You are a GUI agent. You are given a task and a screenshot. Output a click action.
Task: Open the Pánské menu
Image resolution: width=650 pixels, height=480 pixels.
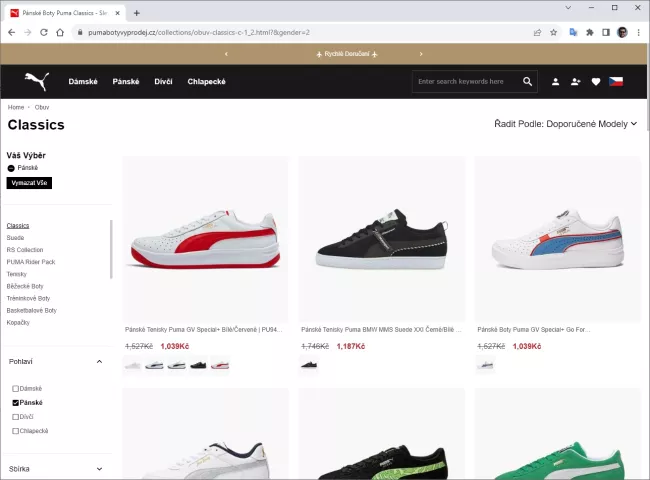pos(126,82)
